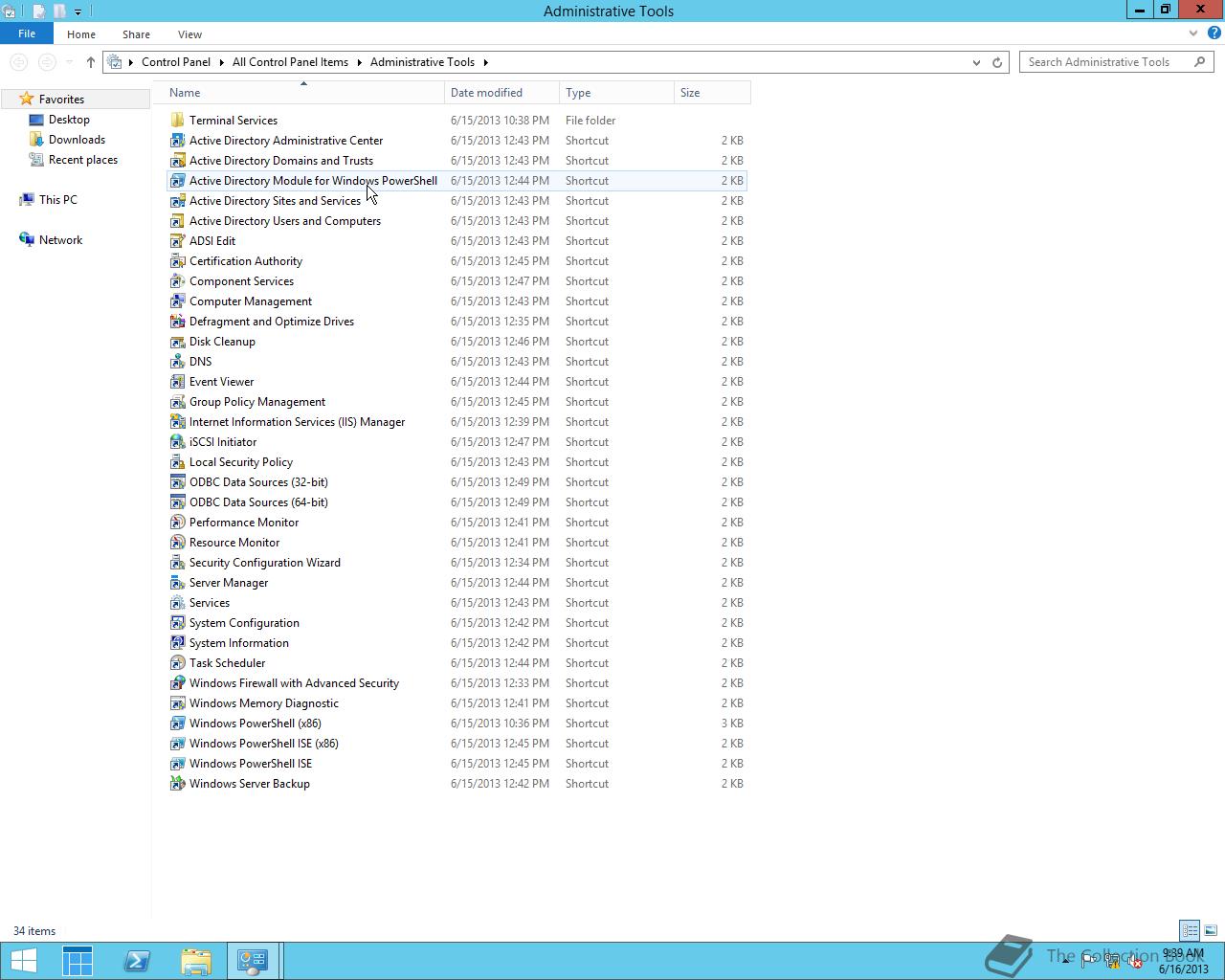Open the Quick Access Toolbar customize dropdown

click(x=78, y=11)
